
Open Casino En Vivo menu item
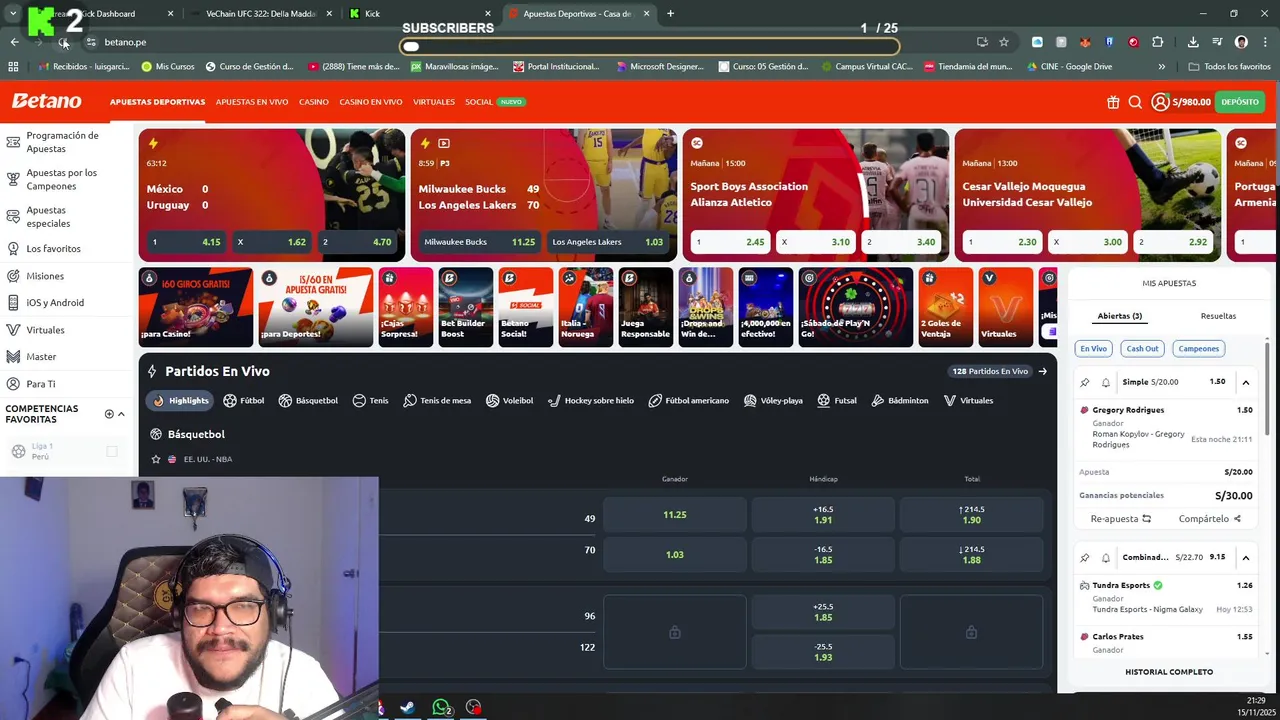(370, 102)
